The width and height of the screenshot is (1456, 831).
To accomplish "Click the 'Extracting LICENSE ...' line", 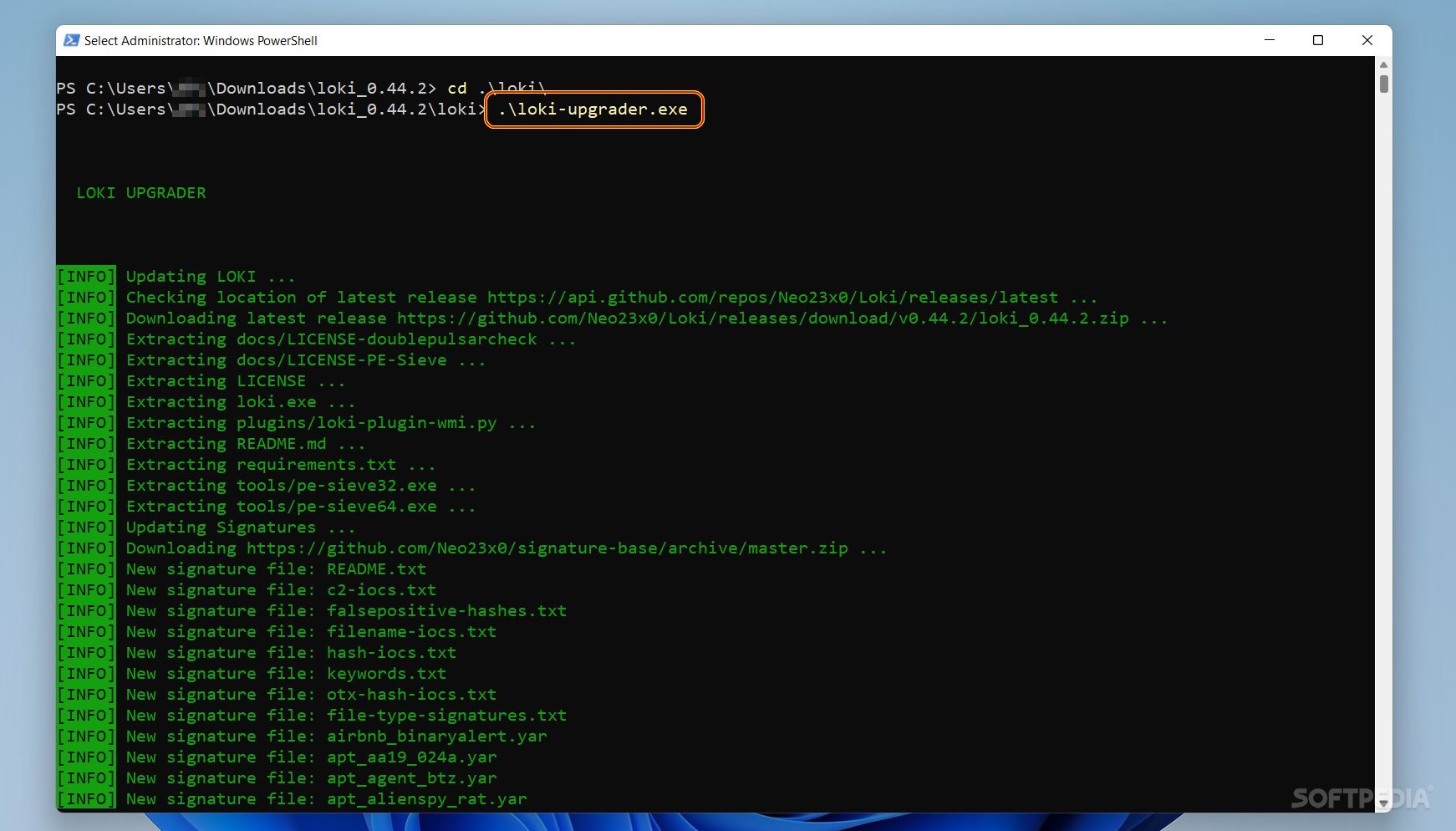I will click(x=236, y=381).
